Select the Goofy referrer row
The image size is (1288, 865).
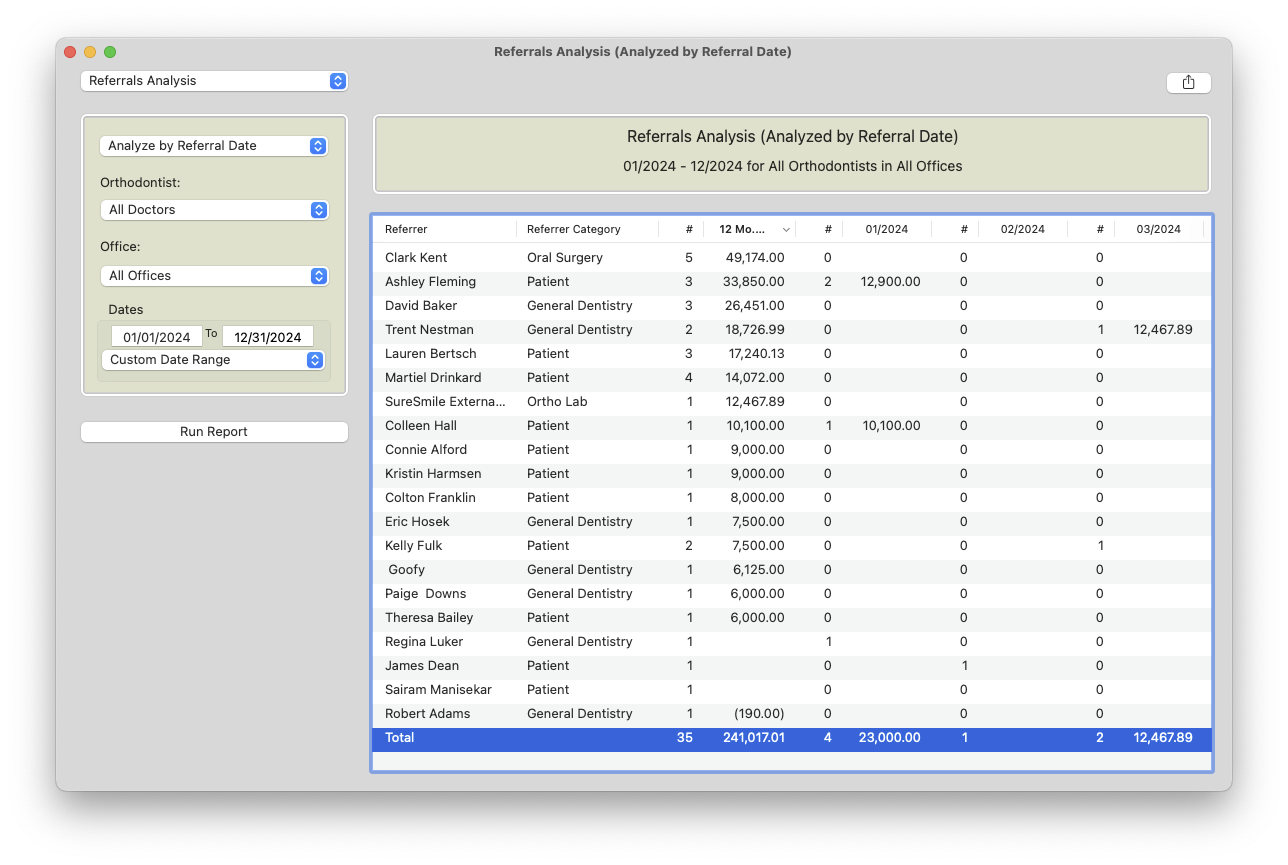click(x=792, y=570)
